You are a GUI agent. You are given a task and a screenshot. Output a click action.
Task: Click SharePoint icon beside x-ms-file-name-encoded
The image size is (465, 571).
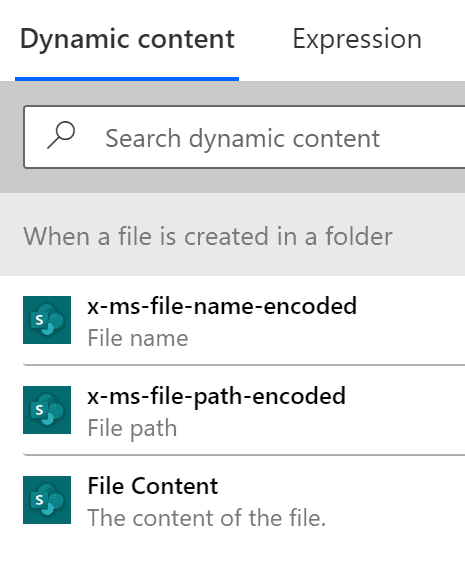pos(47,320)
